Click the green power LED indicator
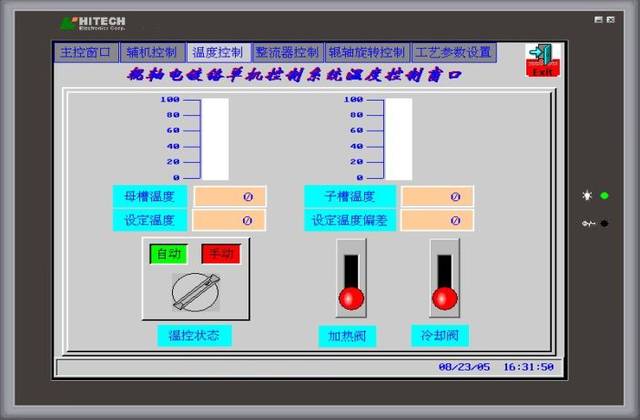 pos(604,195)
